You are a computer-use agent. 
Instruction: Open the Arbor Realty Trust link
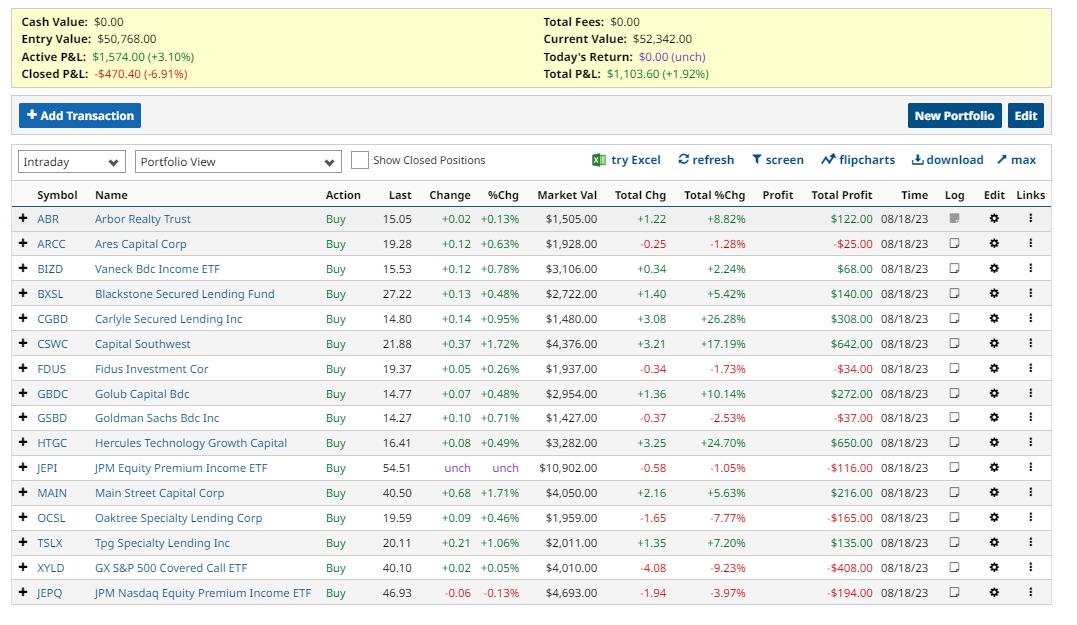point(143,218)
